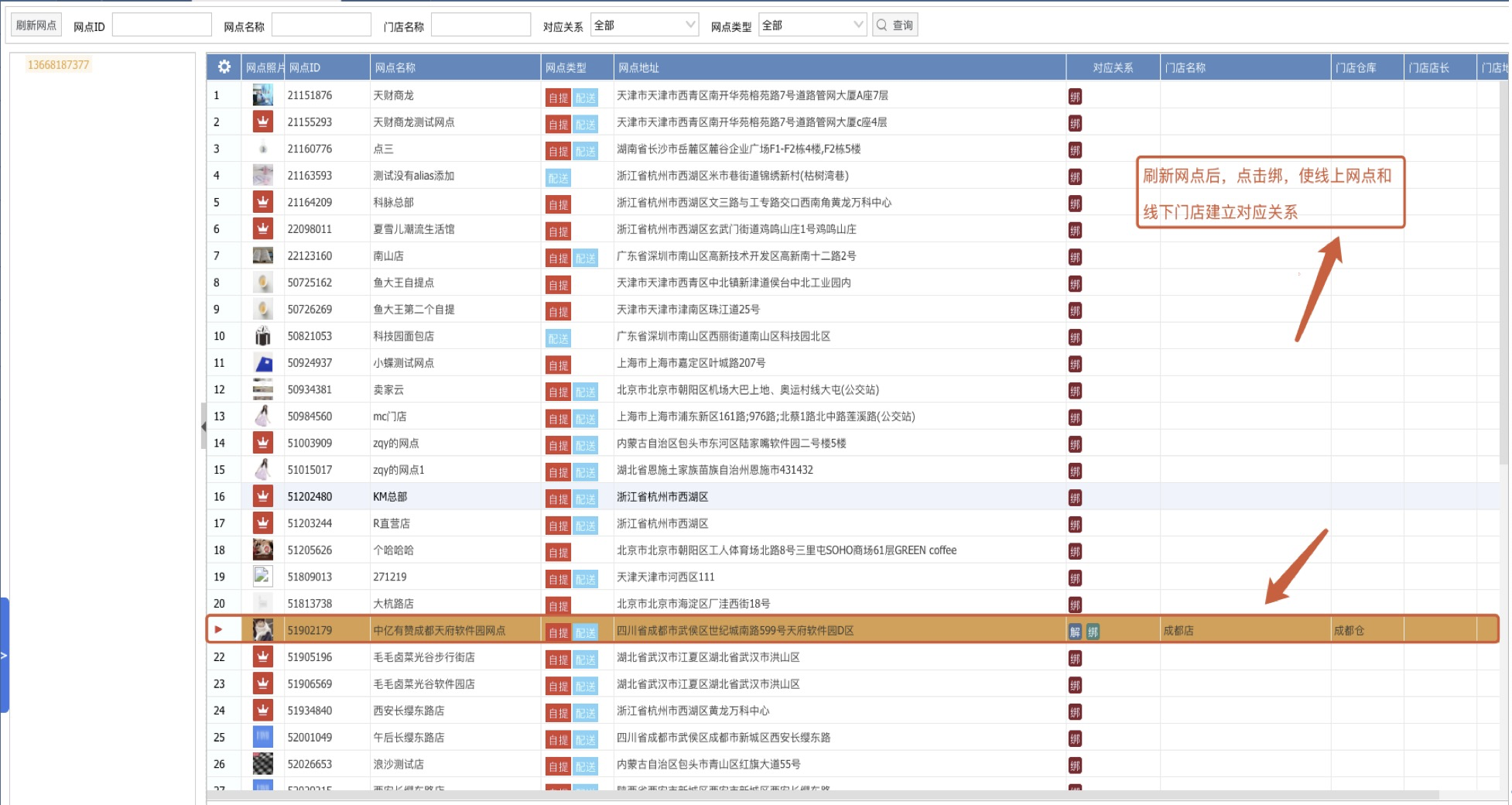The height and width of the screenshot is (805, 1512).
Task: Click 绑 icon in 大杭路店 row
Action: pos(1075,605)
